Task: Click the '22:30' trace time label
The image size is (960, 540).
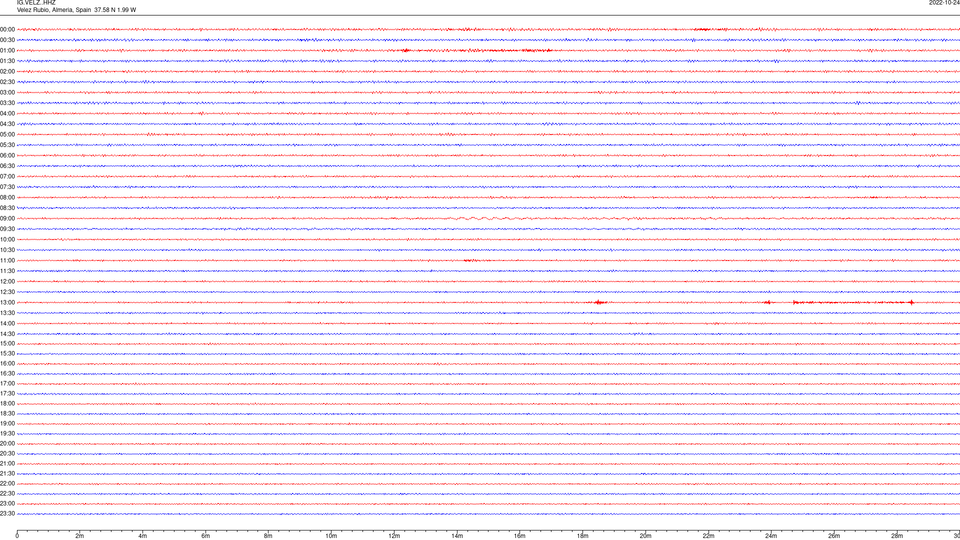Action: [x=7, y=493]
